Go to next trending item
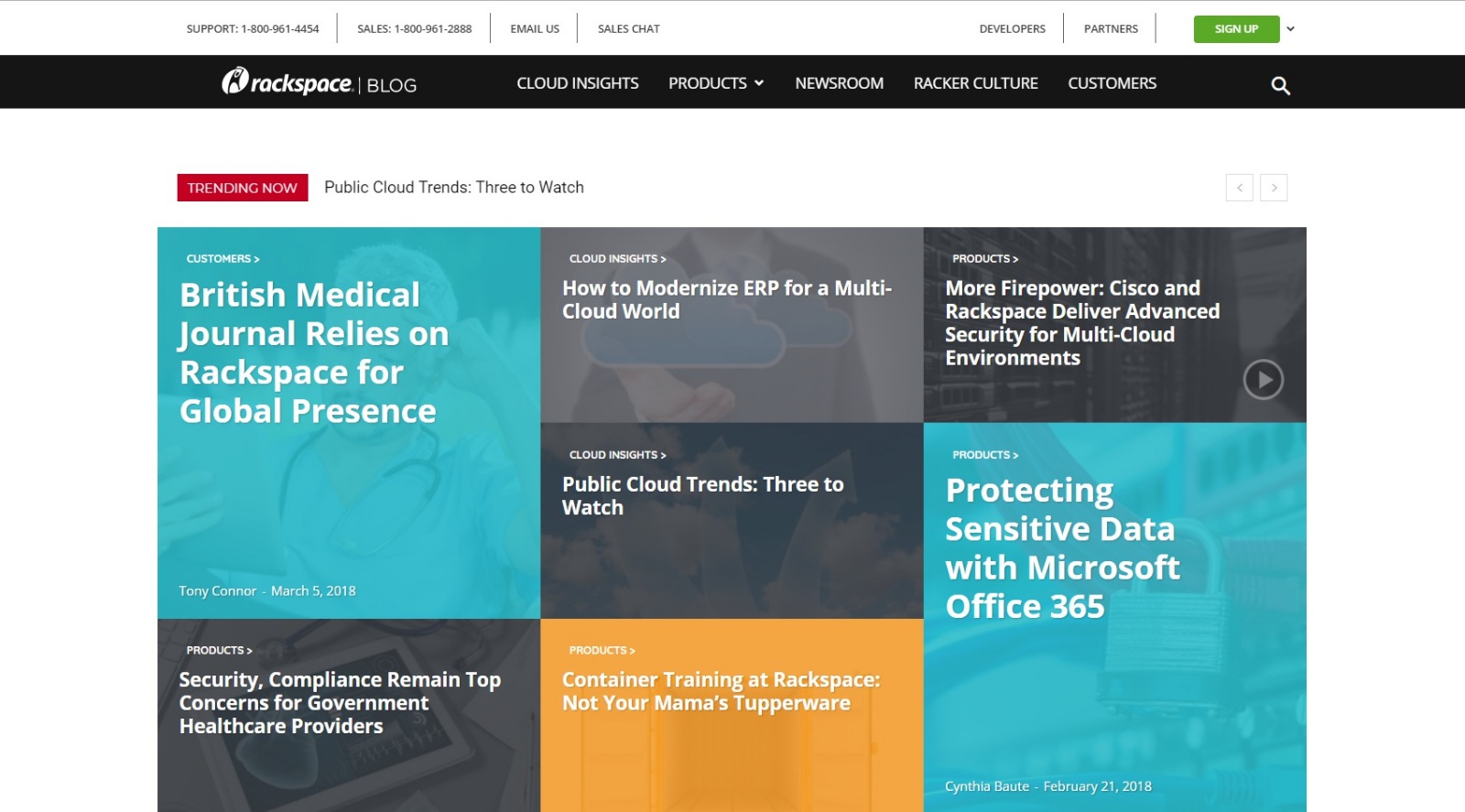 1274,188
